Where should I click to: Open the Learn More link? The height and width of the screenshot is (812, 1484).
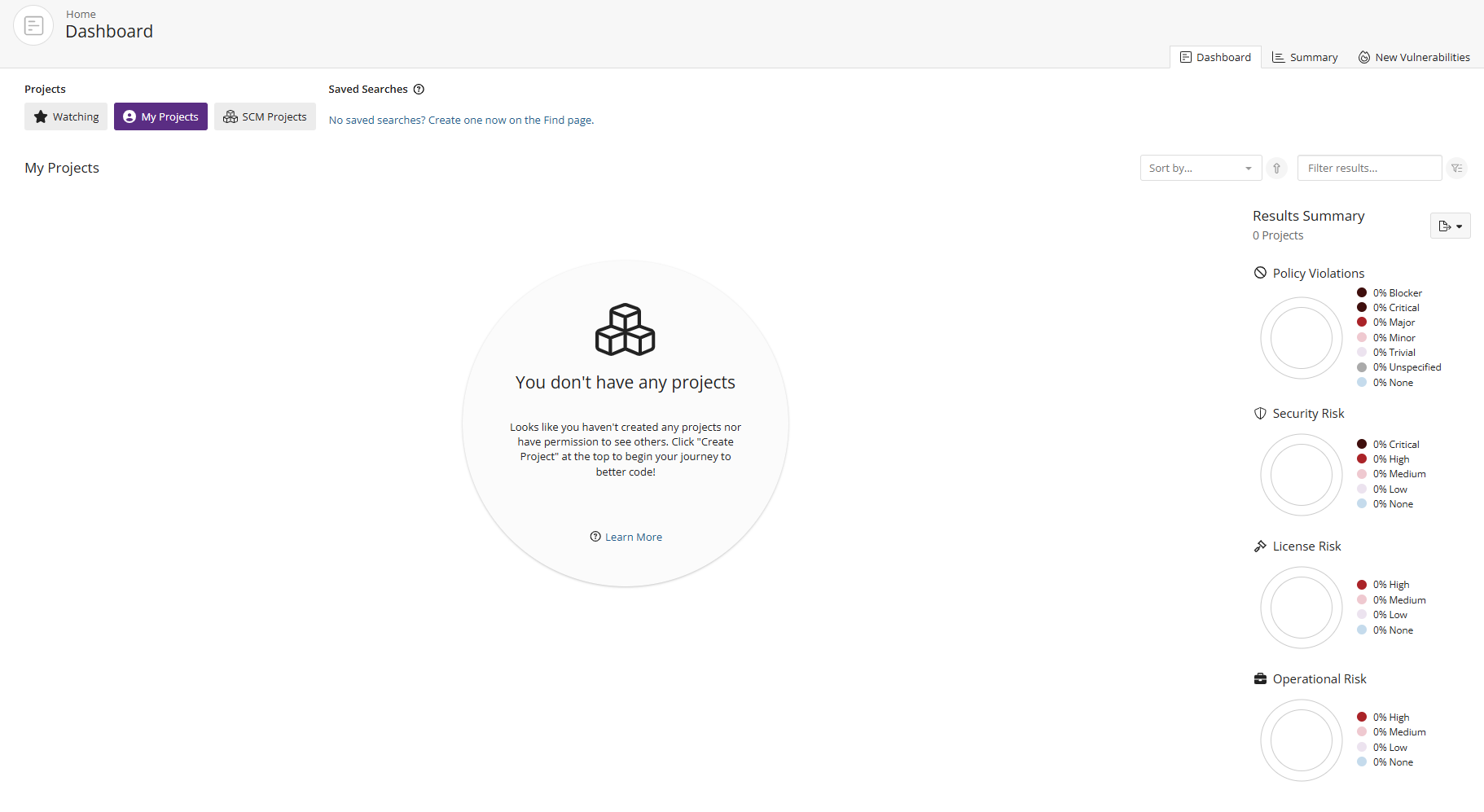click(626, 538)
